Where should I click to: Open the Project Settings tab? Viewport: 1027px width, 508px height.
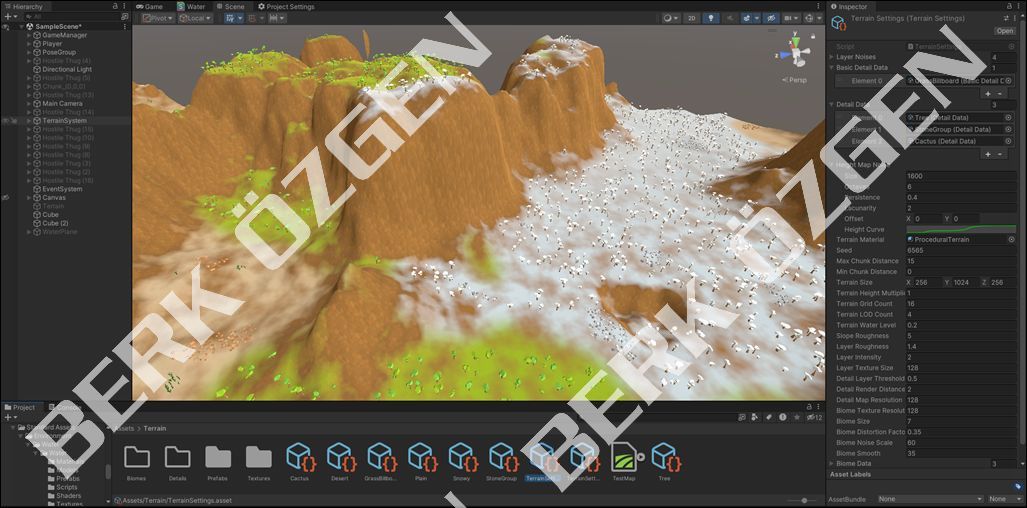click(286, 6)
